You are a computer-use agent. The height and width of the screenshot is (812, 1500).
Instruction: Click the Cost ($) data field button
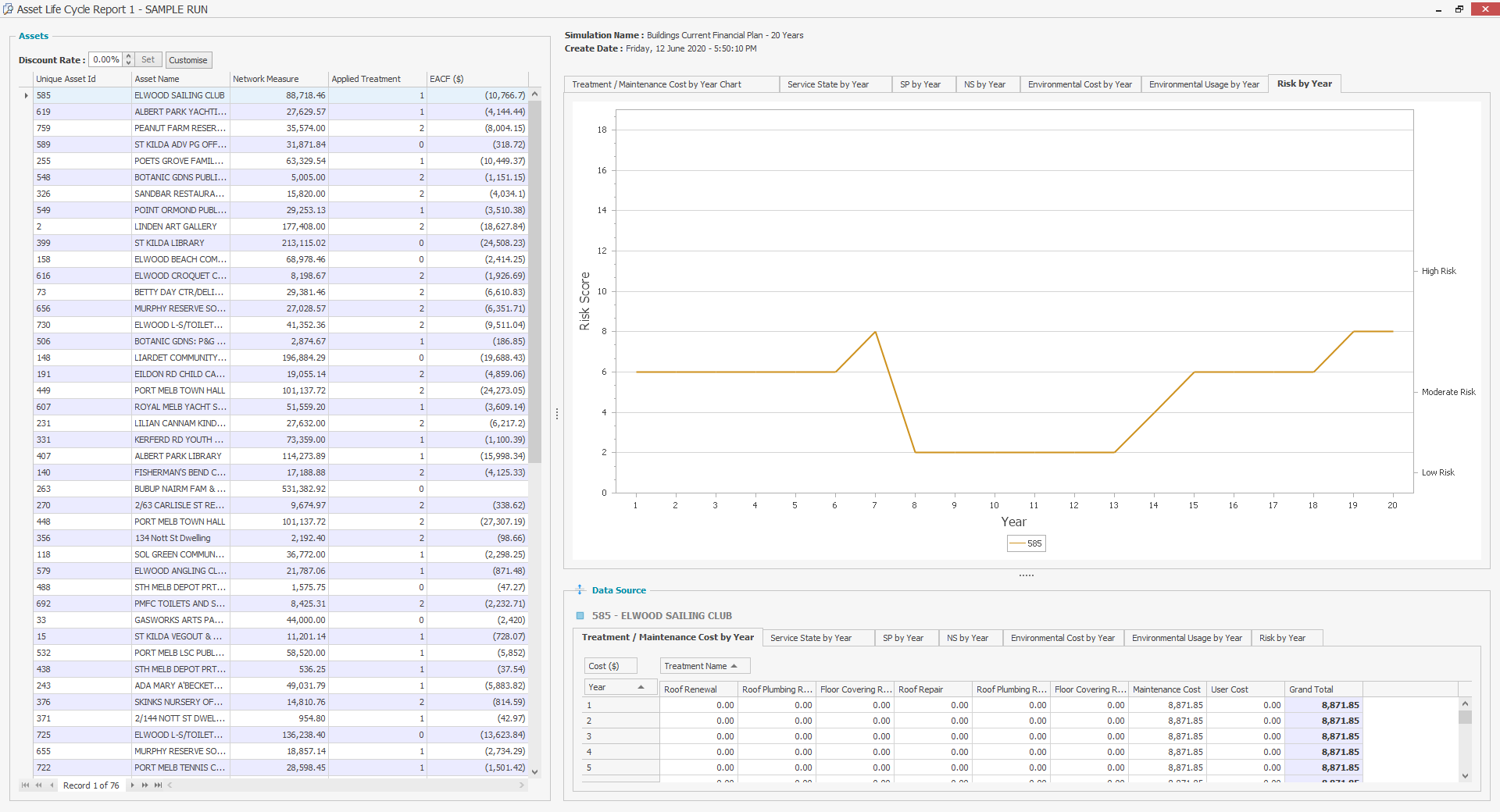pos(610,666)
